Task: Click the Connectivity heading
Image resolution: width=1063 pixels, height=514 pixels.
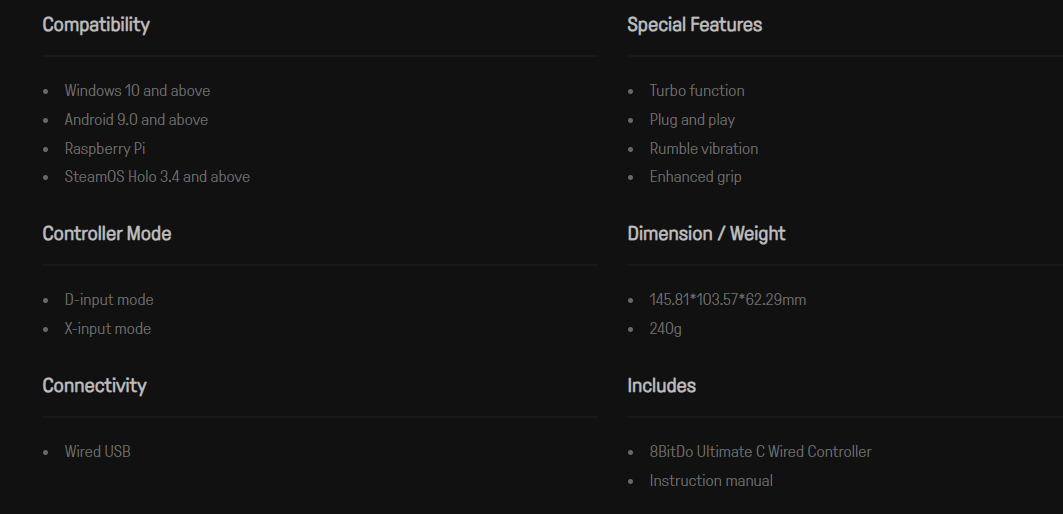Action: [94, 386]
